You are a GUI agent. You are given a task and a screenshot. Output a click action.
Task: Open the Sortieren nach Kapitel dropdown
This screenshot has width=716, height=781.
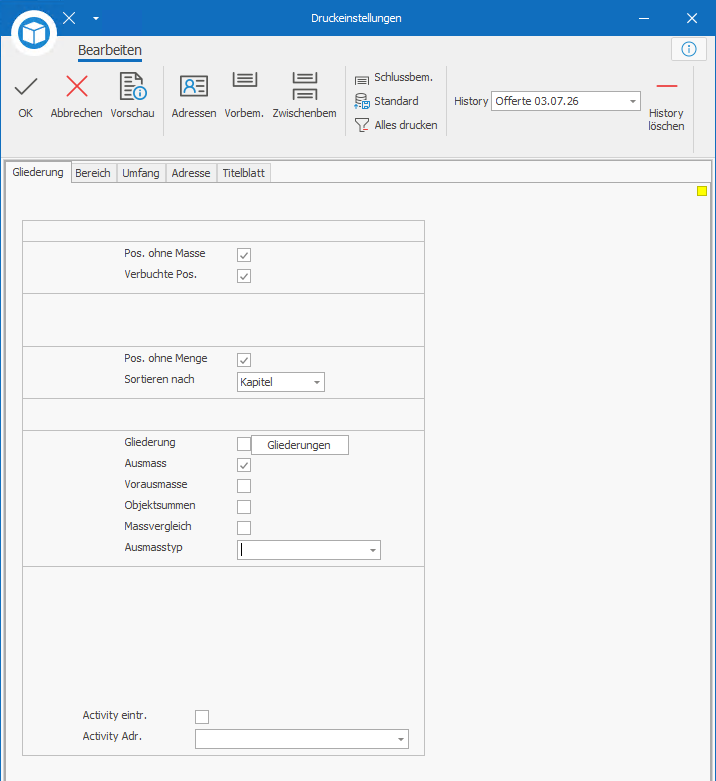point(281,382)
